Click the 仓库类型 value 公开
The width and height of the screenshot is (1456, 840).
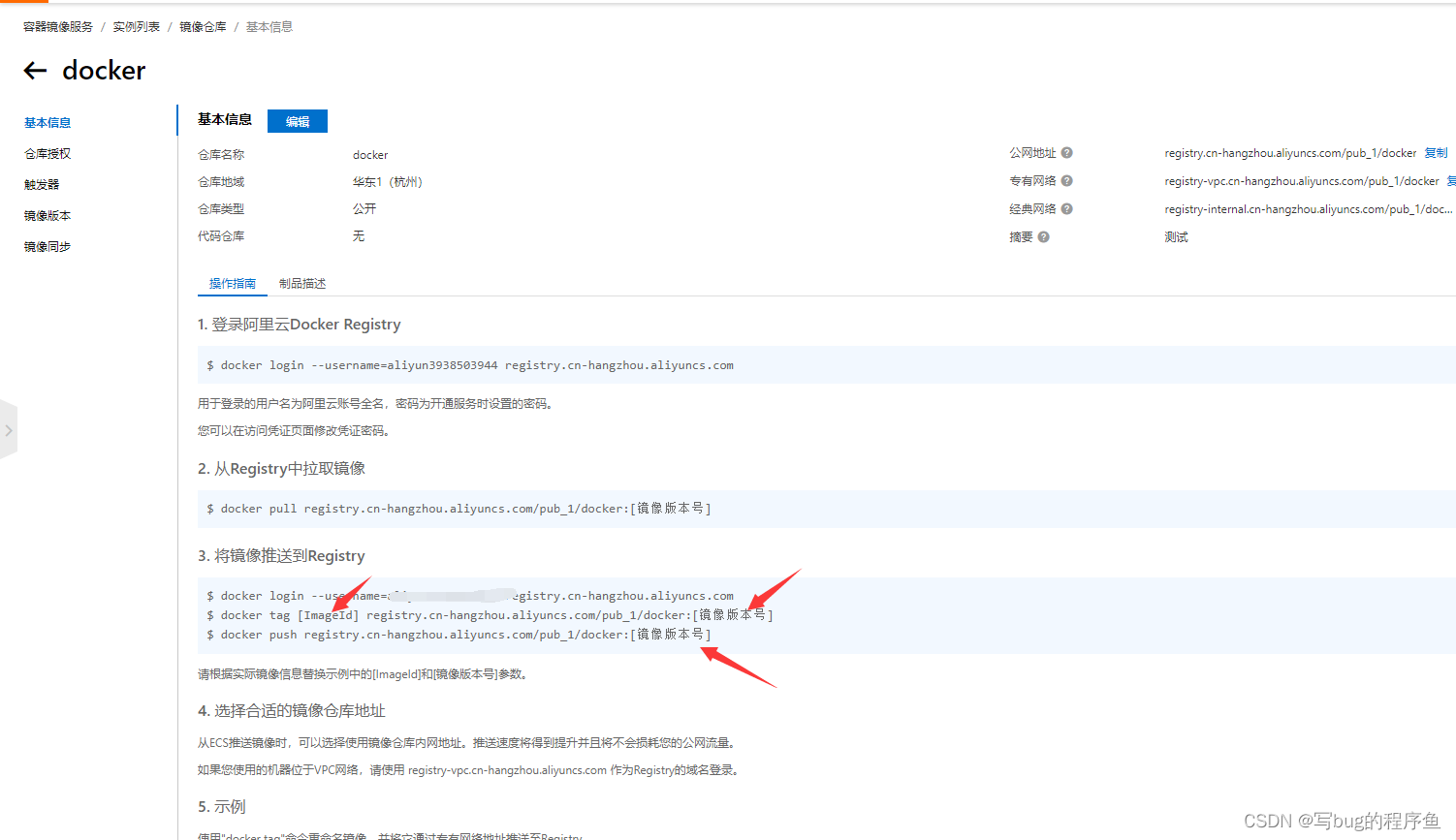click(x=364, y=209)
